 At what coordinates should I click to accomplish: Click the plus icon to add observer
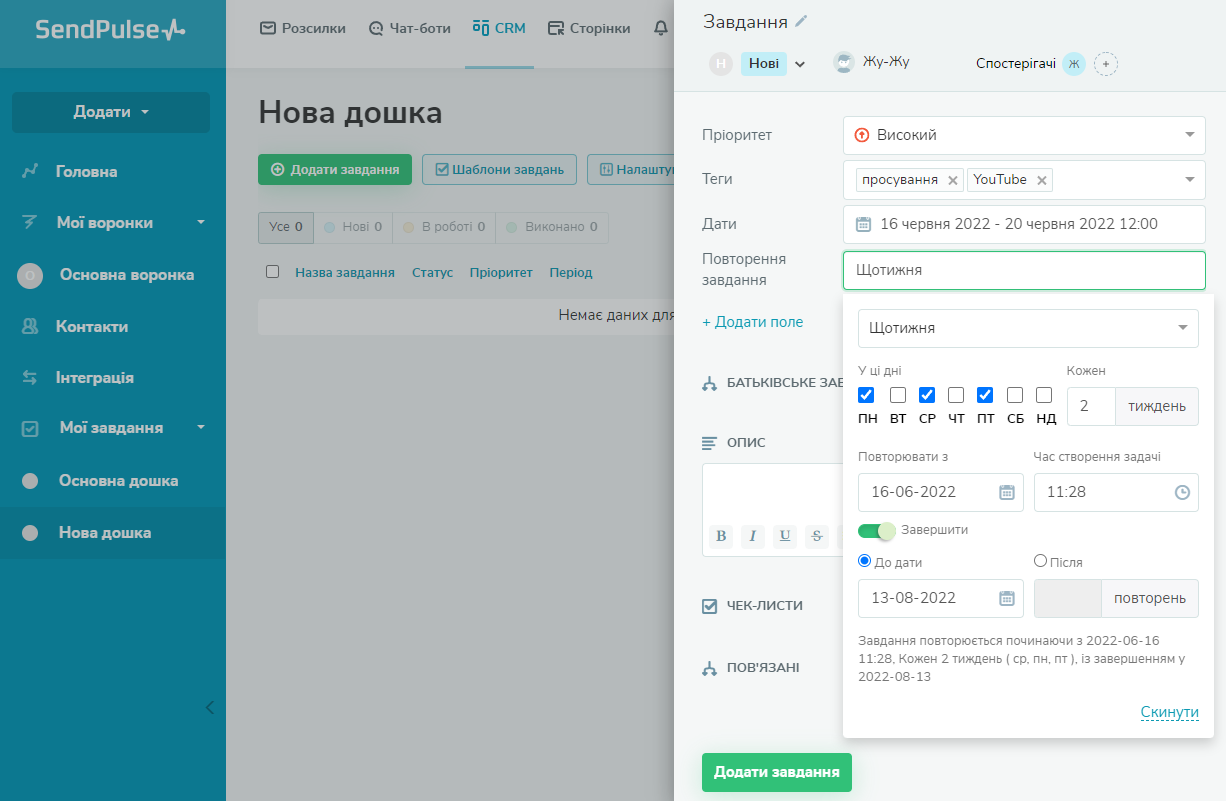pyautogui.click(x=1105, y=64)
